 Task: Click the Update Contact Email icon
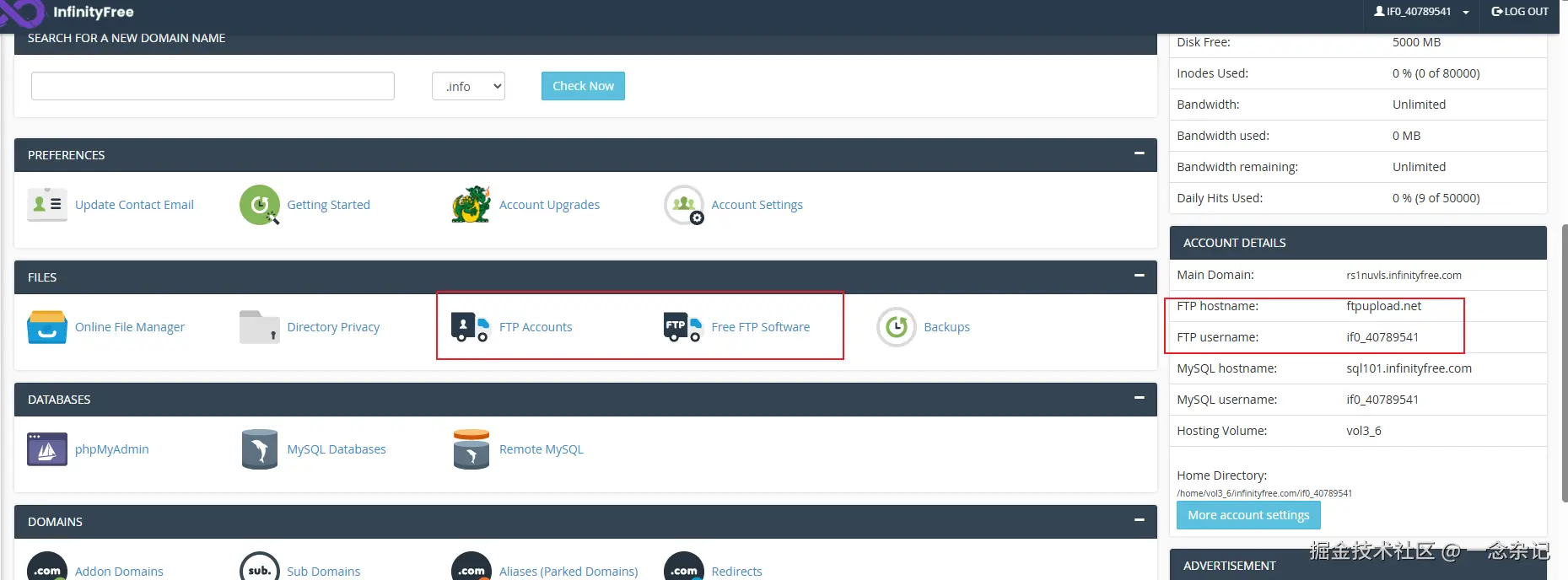(x=47, y=205)
